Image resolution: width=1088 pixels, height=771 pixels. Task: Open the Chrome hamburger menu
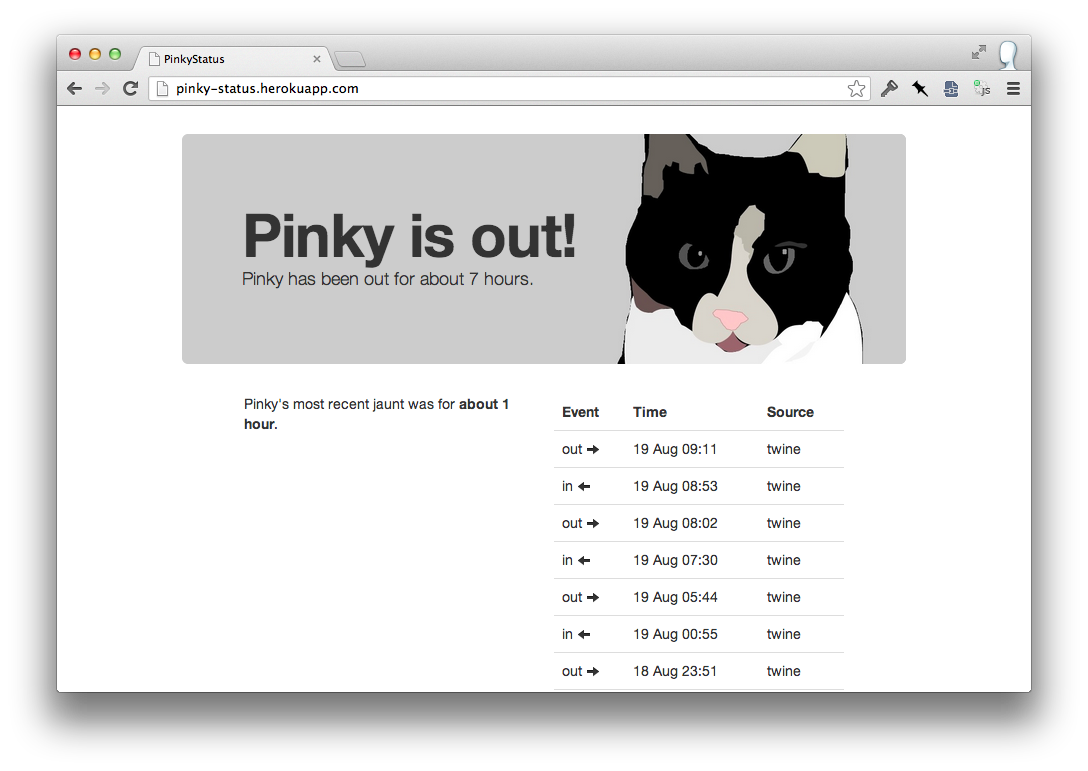coord(1013,89)
